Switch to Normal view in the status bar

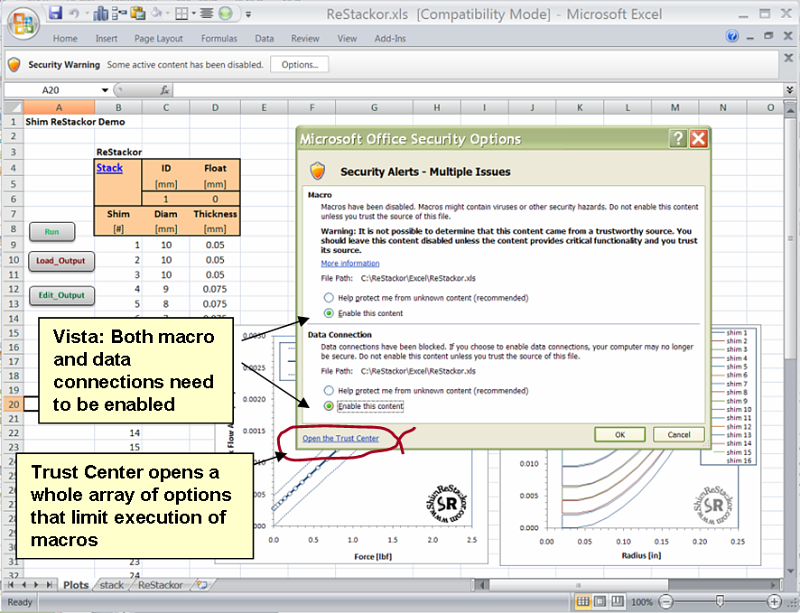(583, 602)
